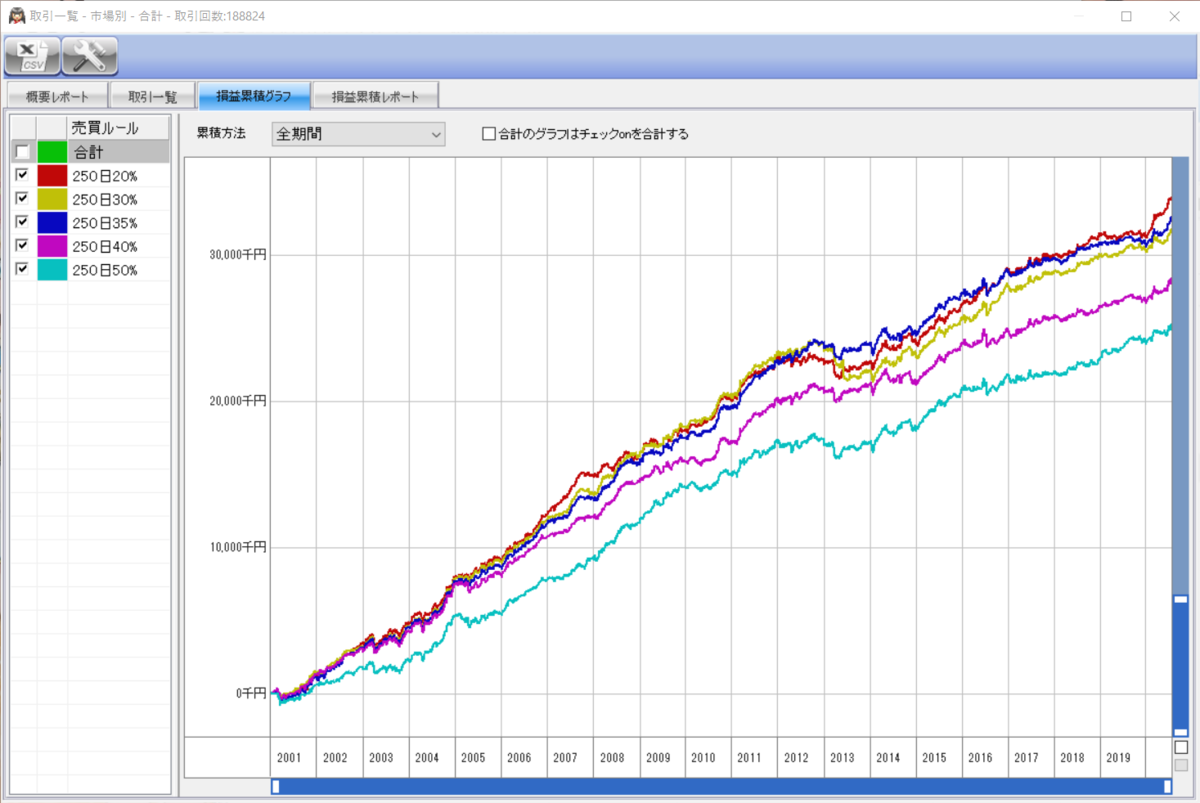The image size is (1200, 803).
Task: Click the small gray square at bottom right
Action: (1181, 765)
